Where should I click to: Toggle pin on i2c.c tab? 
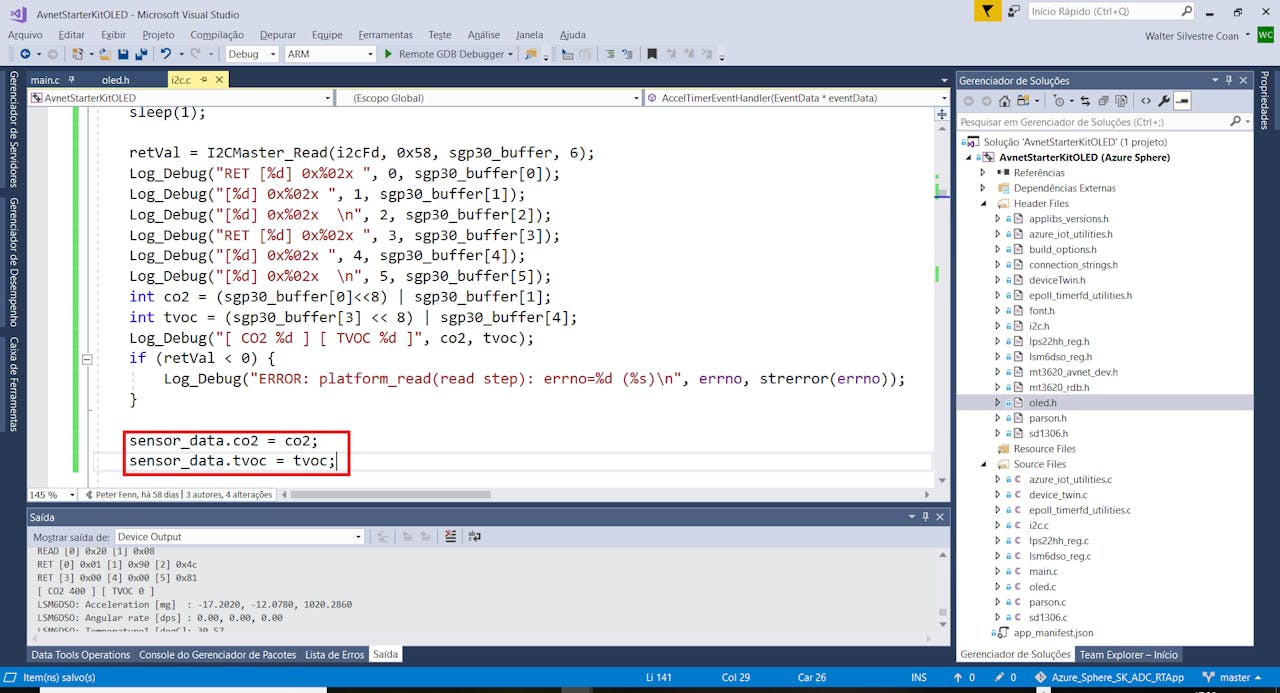tap(203, 80)
